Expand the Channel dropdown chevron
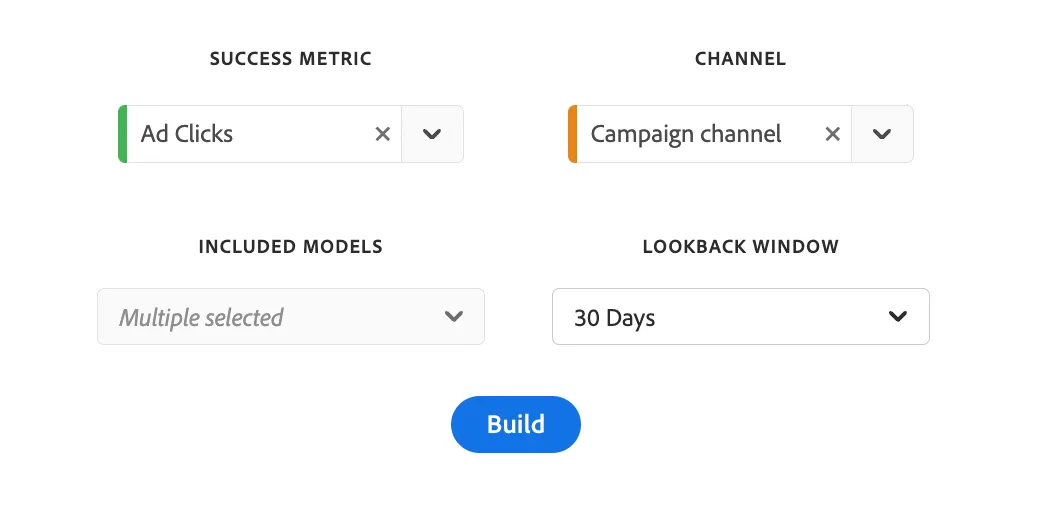Image resolution: width=1042 pixels, height=516 pixels. tap(882, 134)
